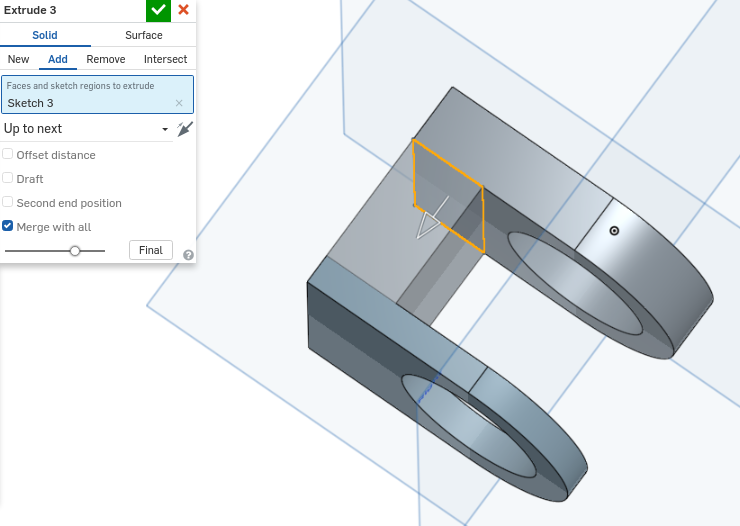Click the Final button
740x526 pixels.
151,250
